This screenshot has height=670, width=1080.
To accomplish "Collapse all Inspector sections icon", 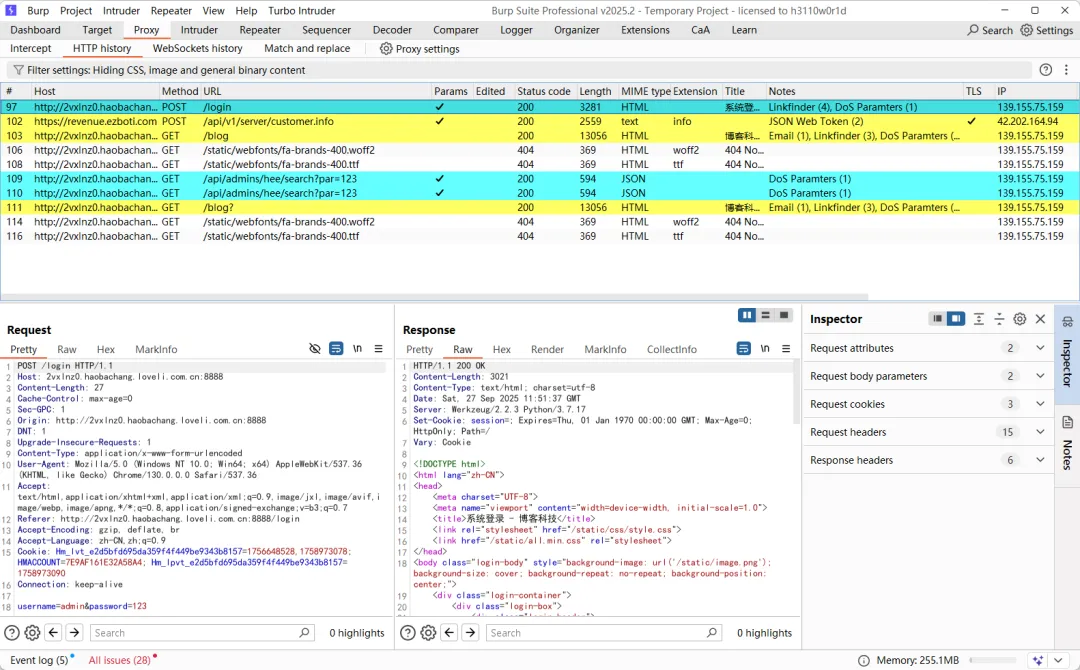I will (x=999, y=319).
